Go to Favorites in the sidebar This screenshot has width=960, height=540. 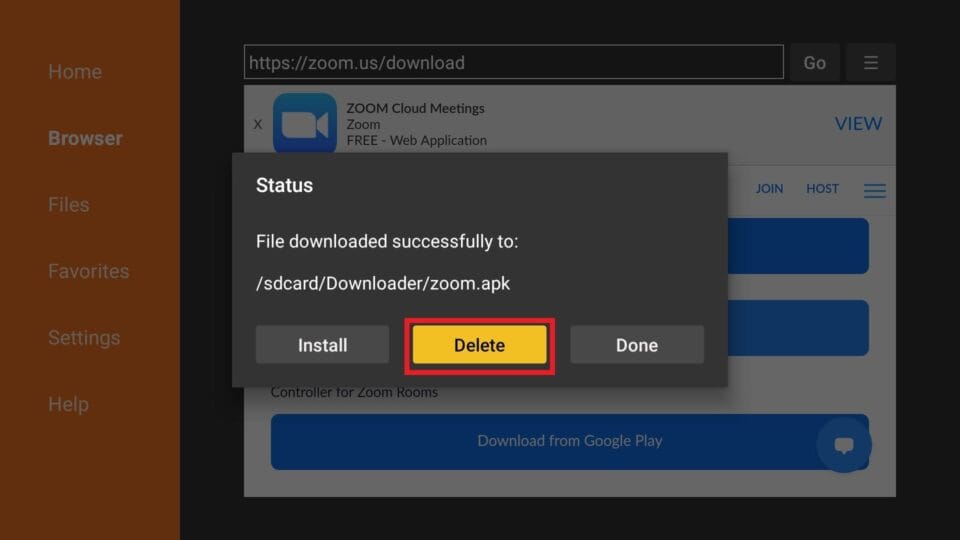89,271
